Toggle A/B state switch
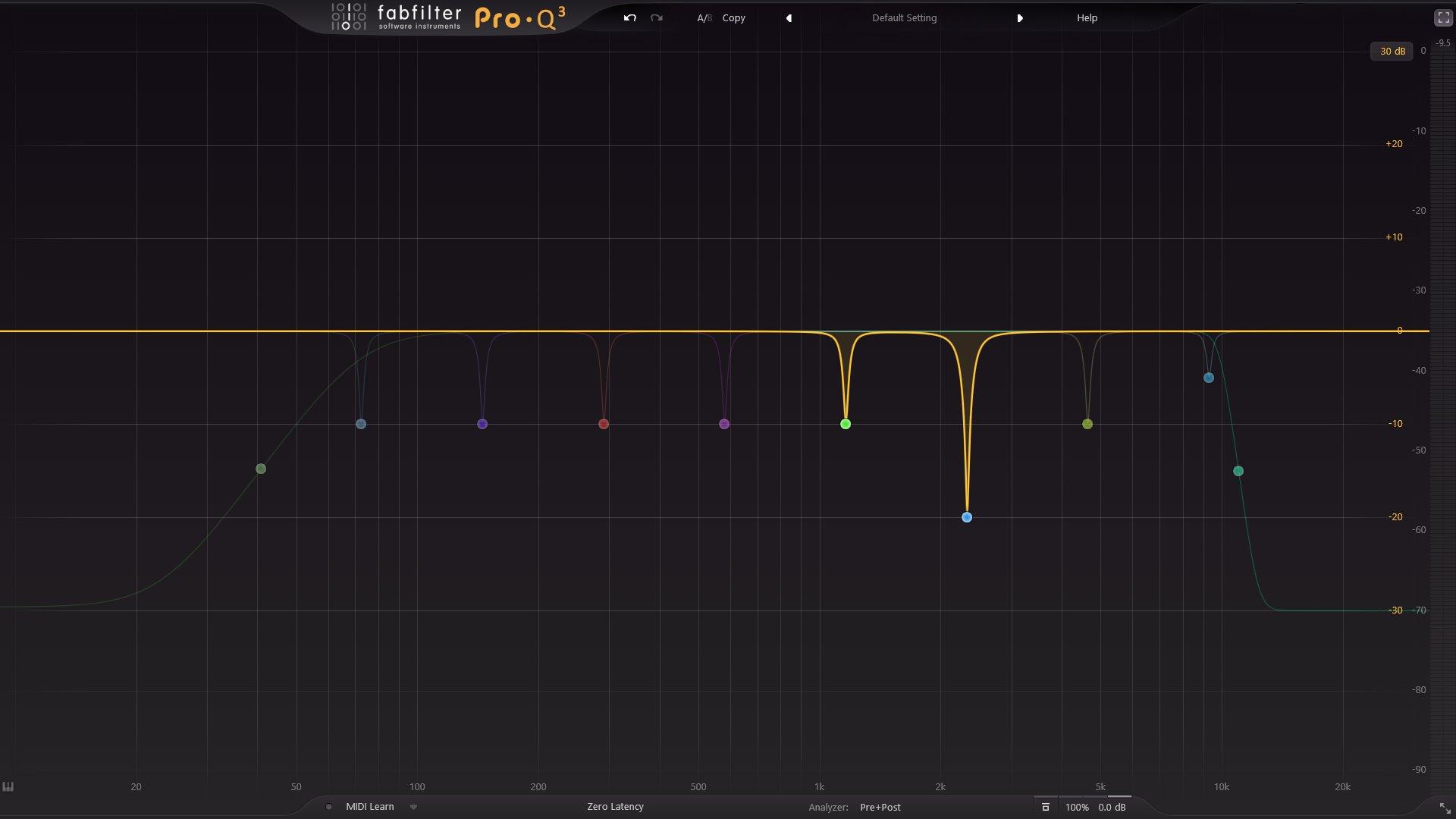The height and width of the screenshot is (819, 1456). point(704,18)
